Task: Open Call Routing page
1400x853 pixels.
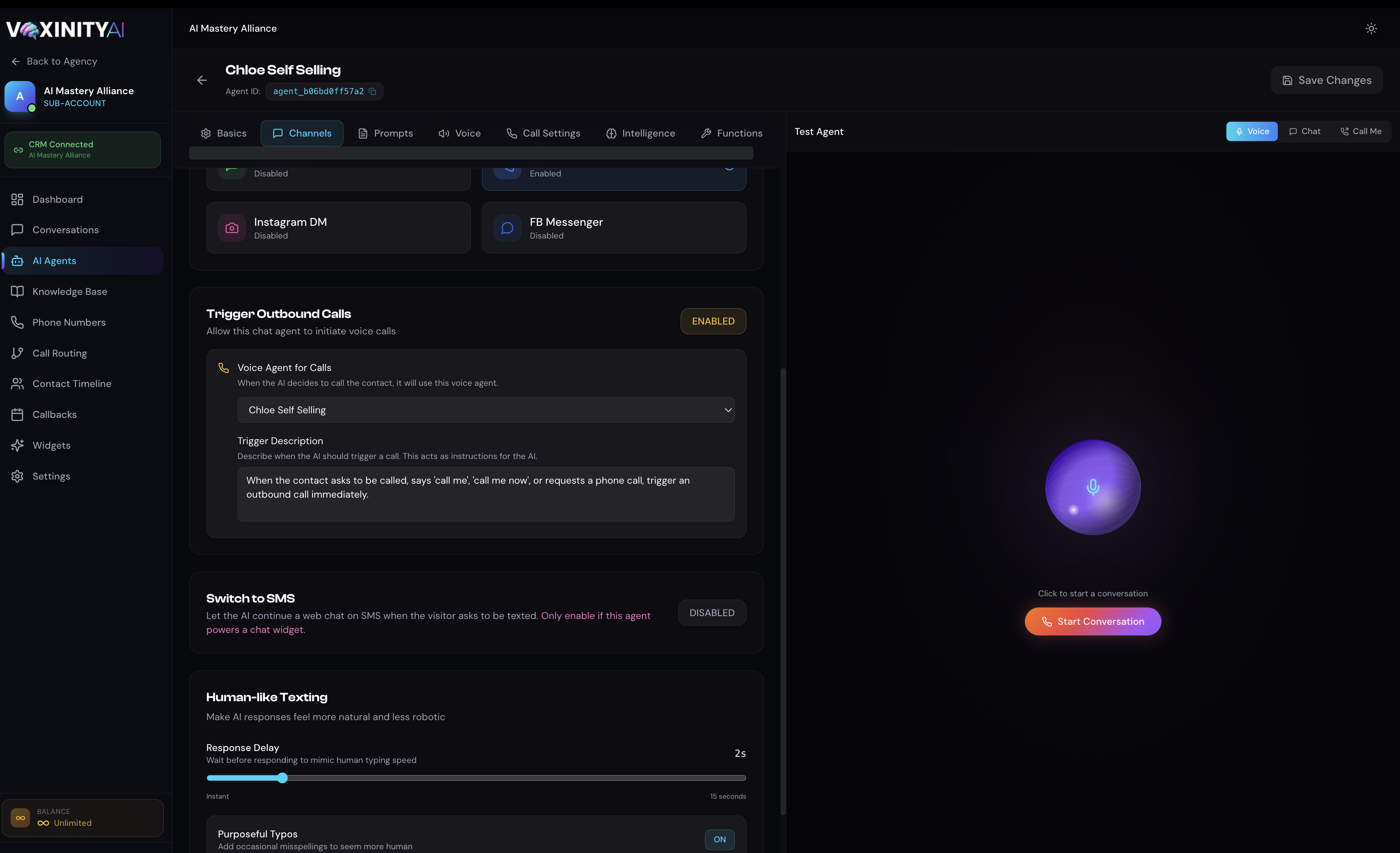Action: click(x=83, y=353)
